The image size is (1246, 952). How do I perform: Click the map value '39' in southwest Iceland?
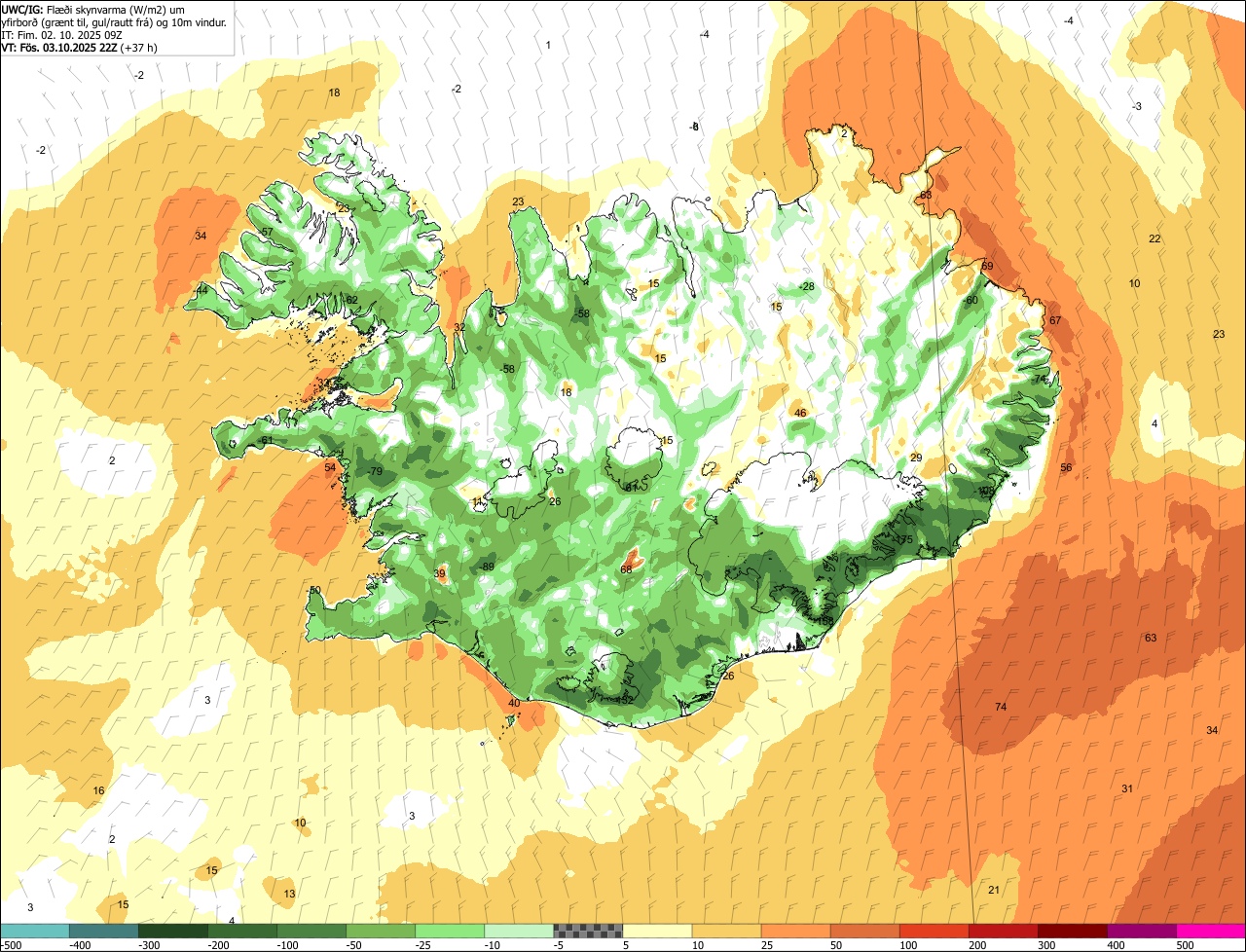439,574
